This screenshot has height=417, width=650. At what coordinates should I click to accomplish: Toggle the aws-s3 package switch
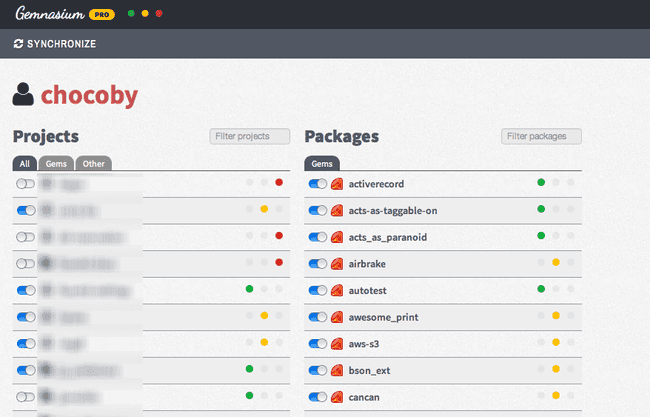click(x=318, y=343)
